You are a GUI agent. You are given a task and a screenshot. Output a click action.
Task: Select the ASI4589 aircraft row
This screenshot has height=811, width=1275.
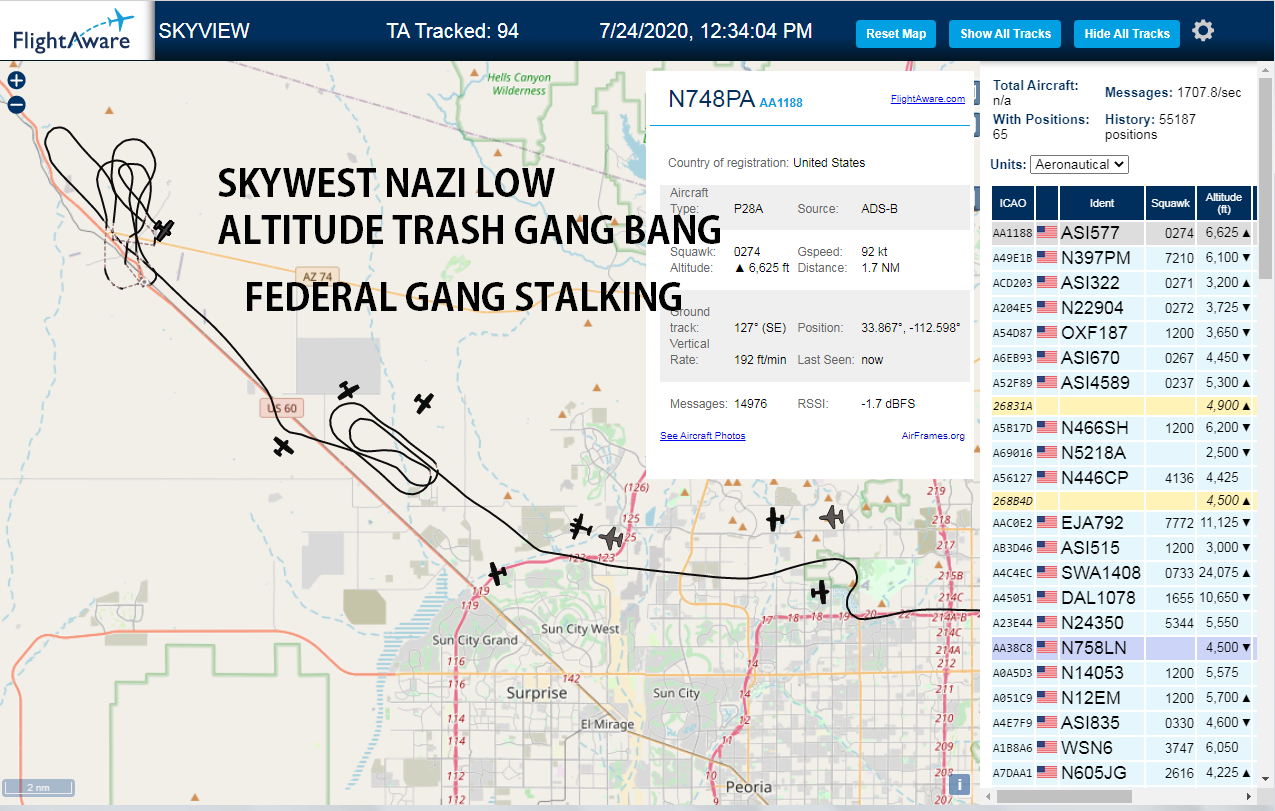1122,383
